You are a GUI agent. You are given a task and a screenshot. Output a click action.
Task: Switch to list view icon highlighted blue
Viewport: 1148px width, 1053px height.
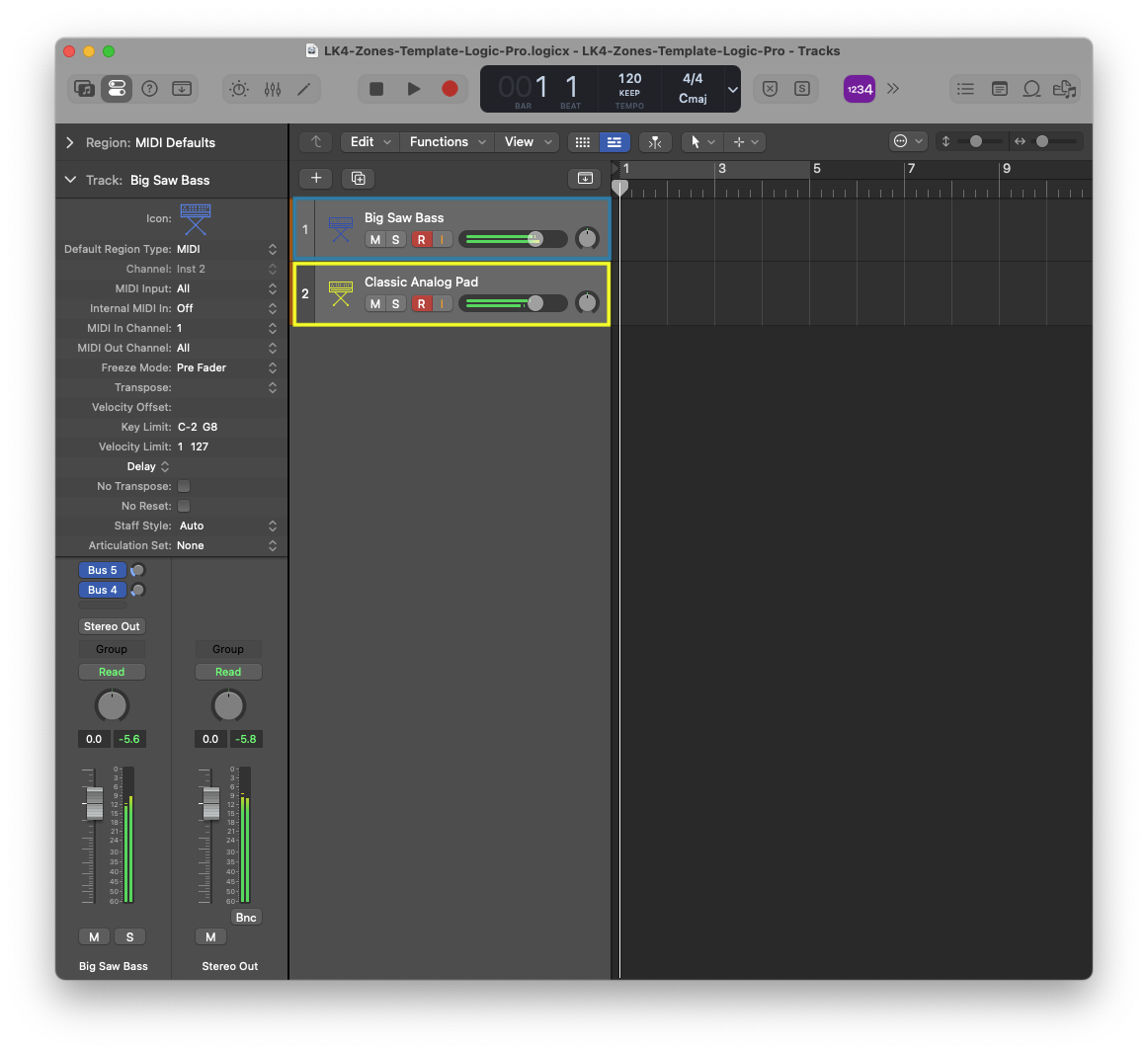click(x=615, y=142)
